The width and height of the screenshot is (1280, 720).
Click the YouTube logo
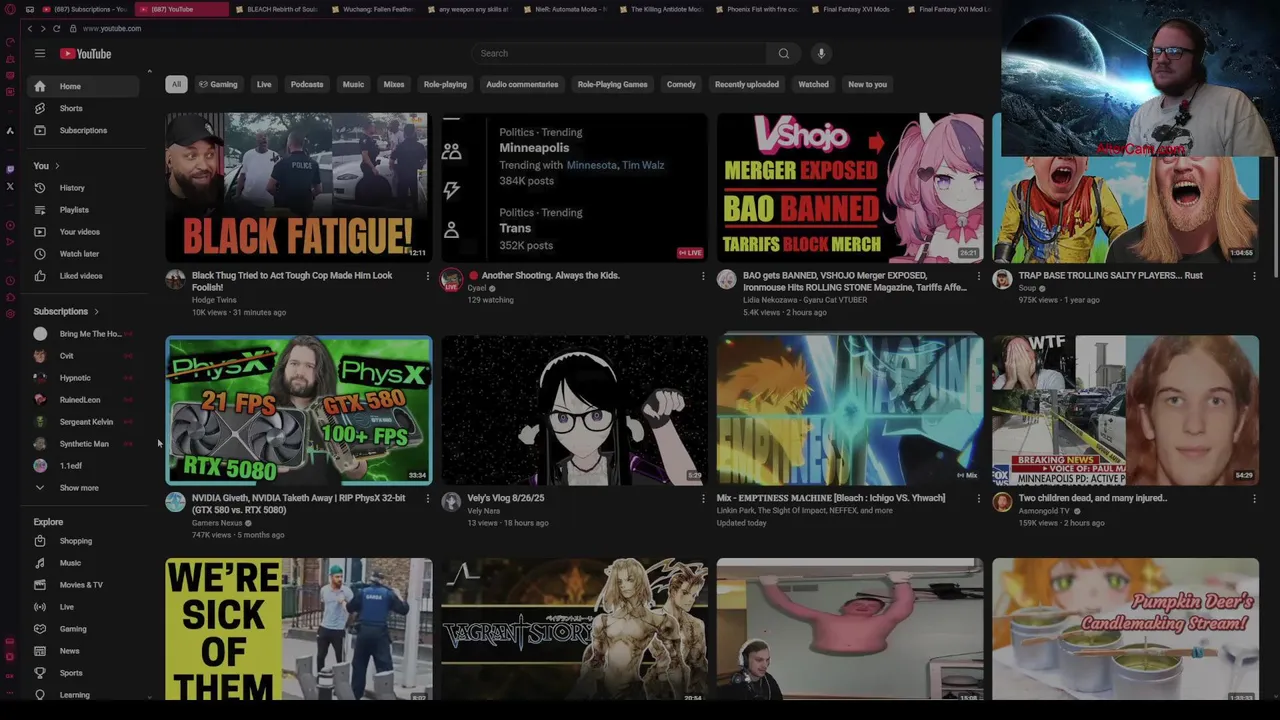point(86,54)
